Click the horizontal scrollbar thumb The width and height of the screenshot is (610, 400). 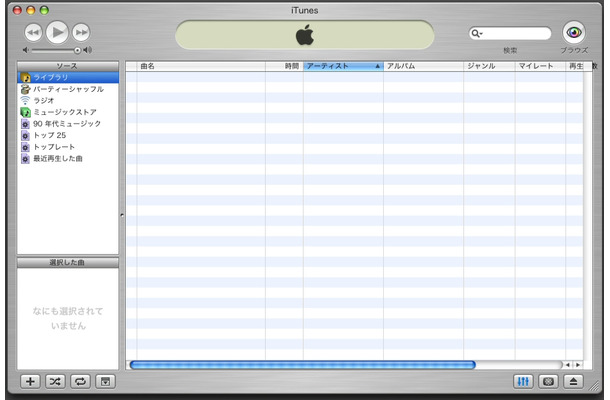(x=303, y=365)
